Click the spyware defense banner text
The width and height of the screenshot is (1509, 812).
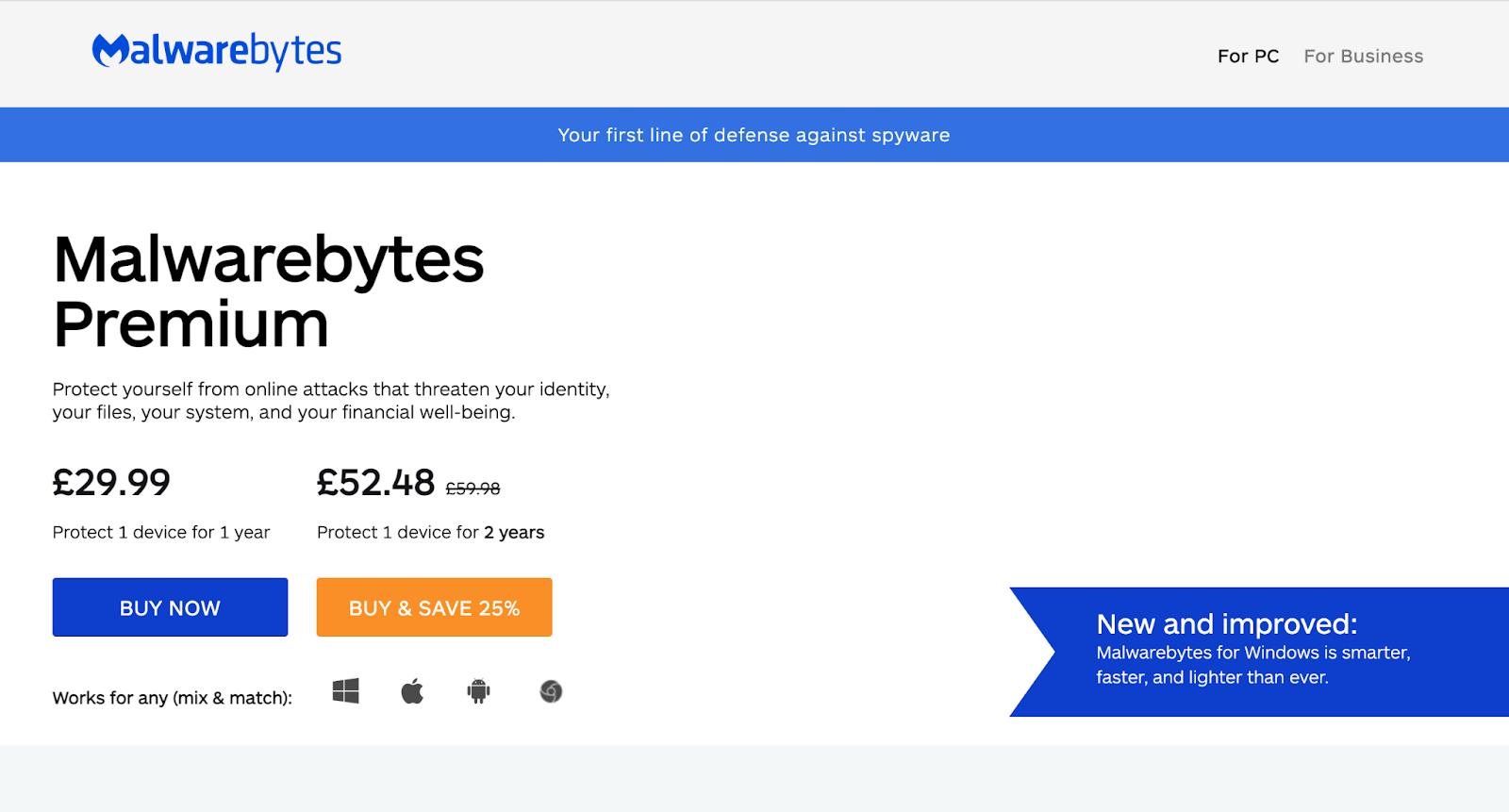[754, 135]
